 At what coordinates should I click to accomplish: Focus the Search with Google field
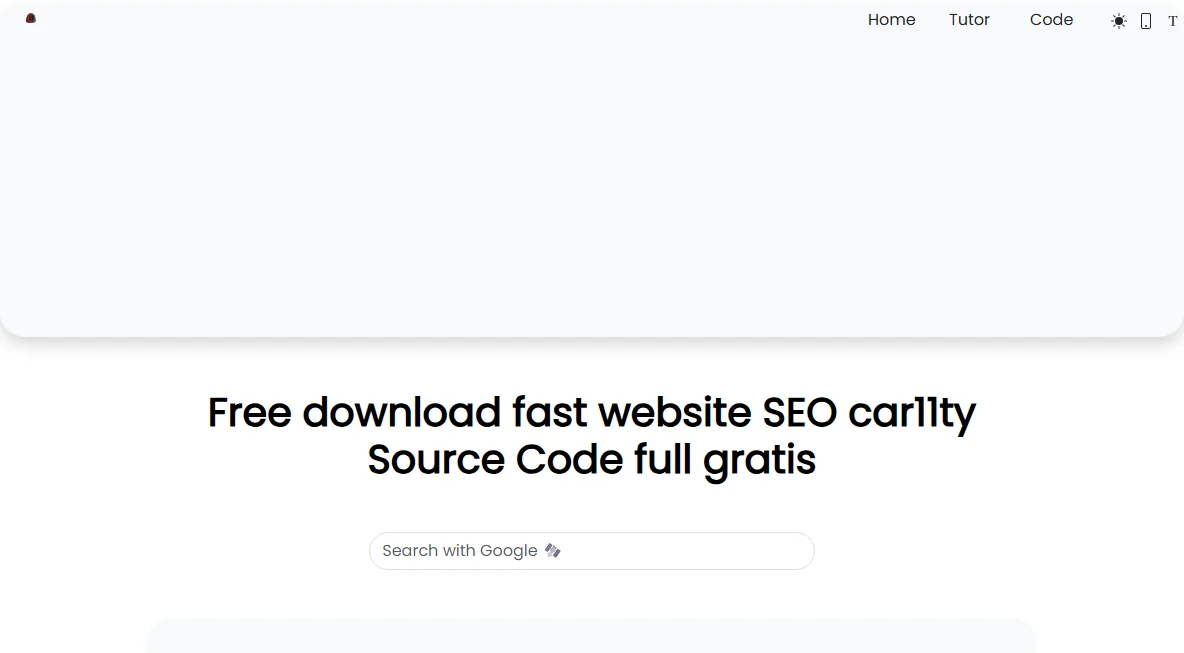point(591,551)
